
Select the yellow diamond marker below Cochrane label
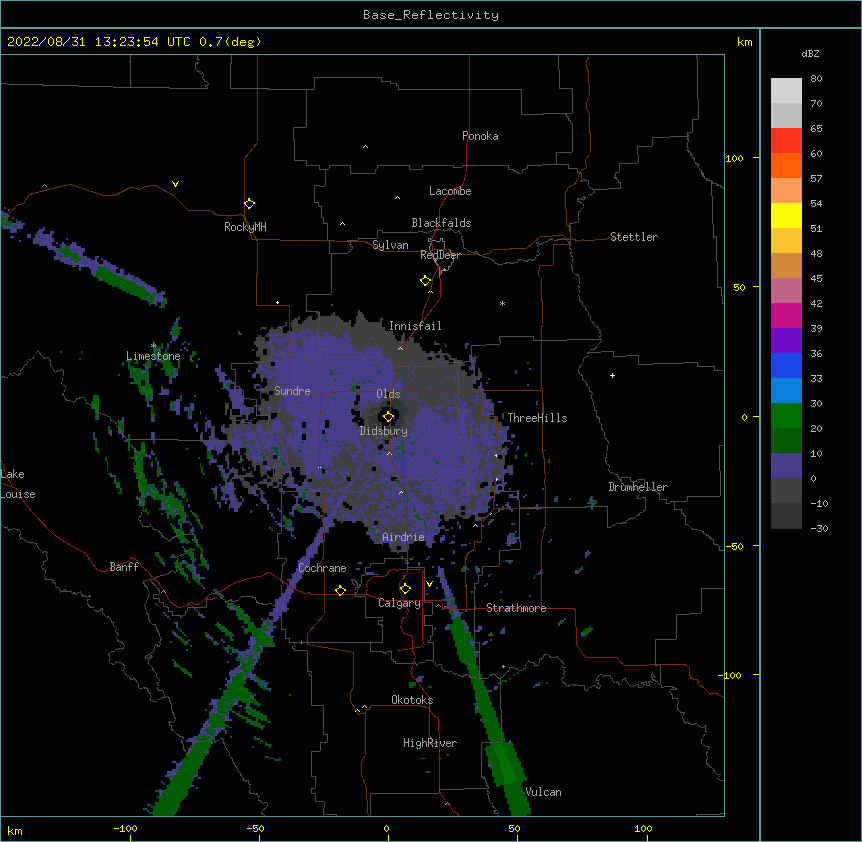point(340,590)
